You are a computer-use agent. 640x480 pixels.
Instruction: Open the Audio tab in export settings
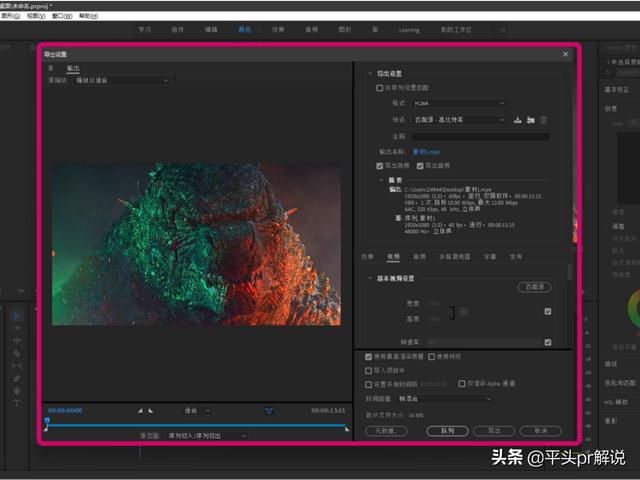(x=419, y=256)
